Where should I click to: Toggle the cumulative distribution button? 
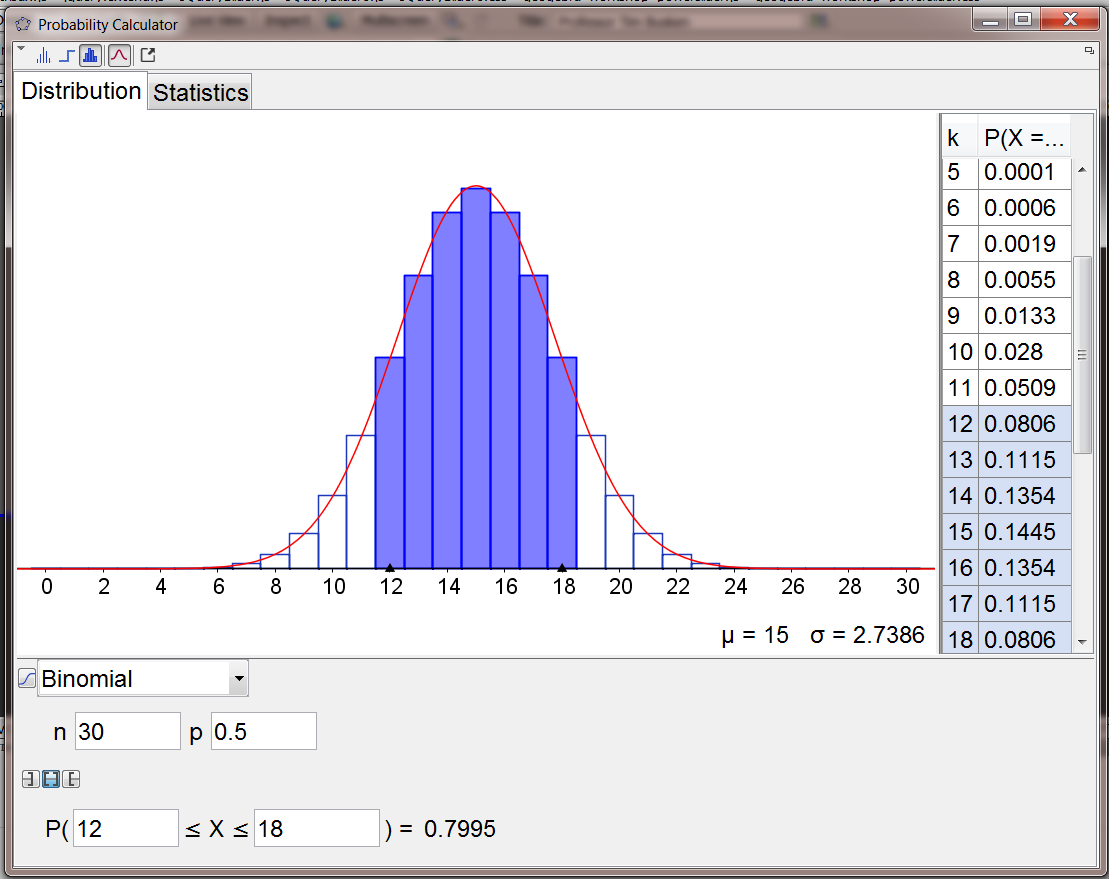coord(27,679)
